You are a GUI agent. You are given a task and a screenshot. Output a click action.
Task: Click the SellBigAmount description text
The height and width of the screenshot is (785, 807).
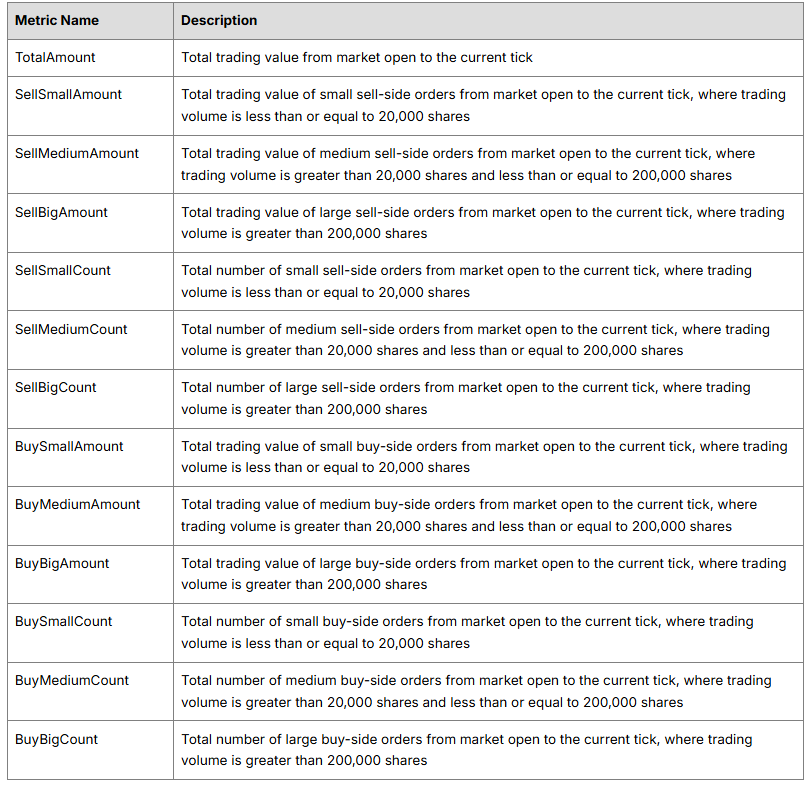tap(483, 223)
